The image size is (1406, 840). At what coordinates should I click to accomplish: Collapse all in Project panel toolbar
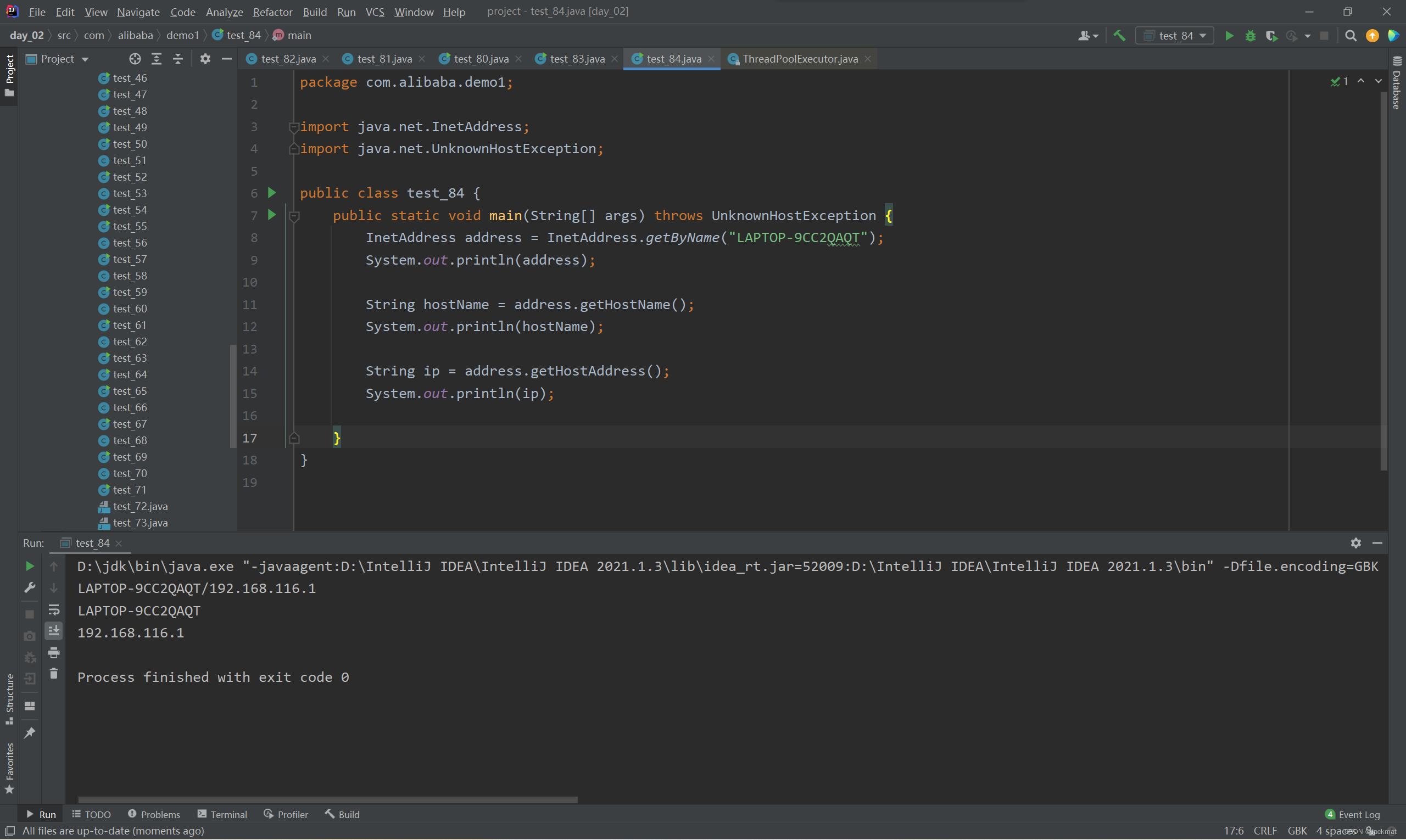pyautogui.click(x=178, y=59)
